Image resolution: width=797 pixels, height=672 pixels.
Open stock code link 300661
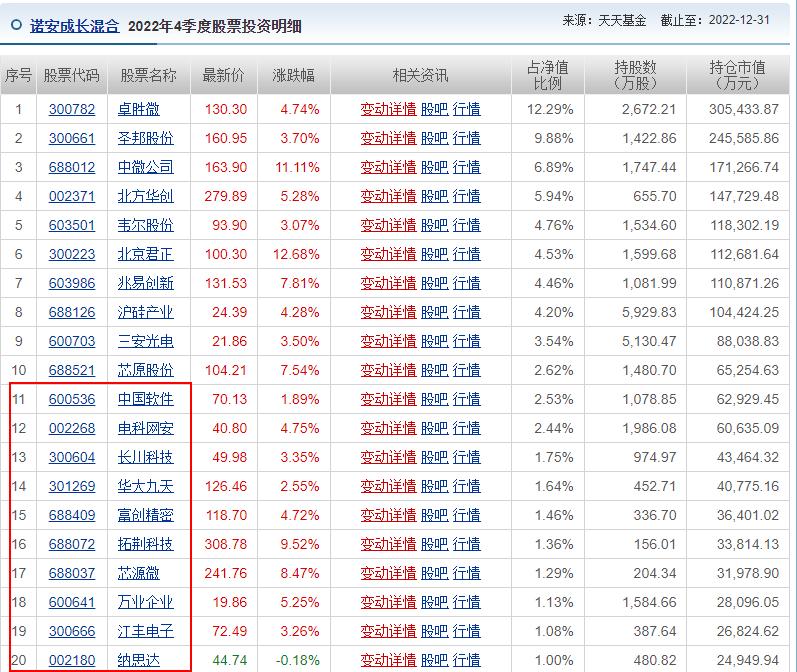click(x=72, y=138)
